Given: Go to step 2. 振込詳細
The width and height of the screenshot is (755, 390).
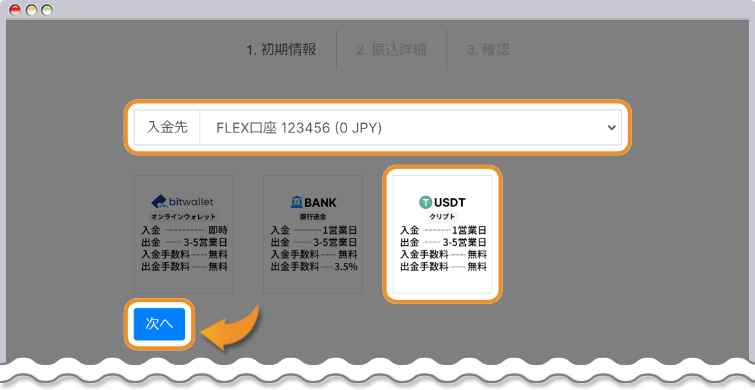Looking at the screenshot, I should click(x=391, y=50).
